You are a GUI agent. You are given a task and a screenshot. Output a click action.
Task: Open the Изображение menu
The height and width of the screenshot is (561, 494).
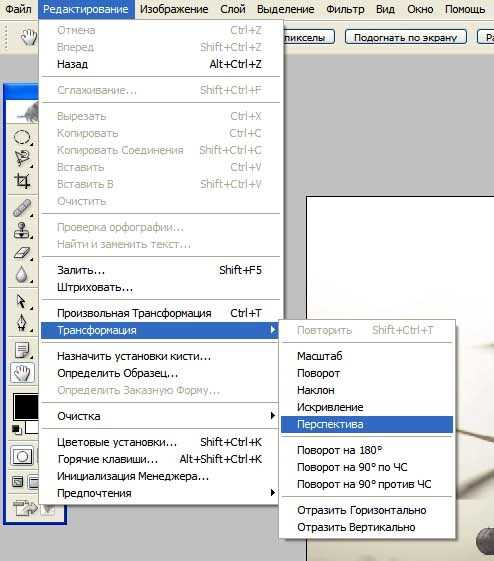(174, 9)
